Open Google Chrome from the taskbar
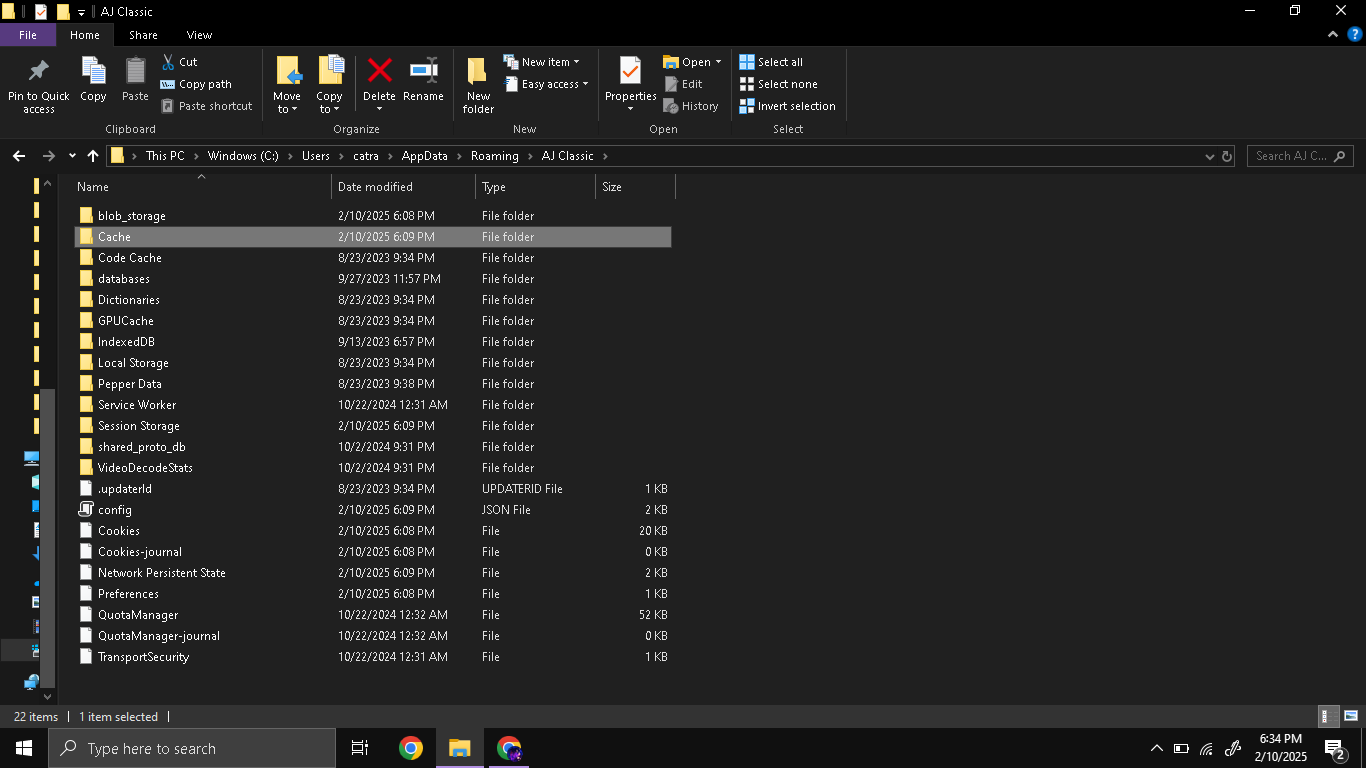This screenshot has height=768, width=1366. [x=410, y=748]
